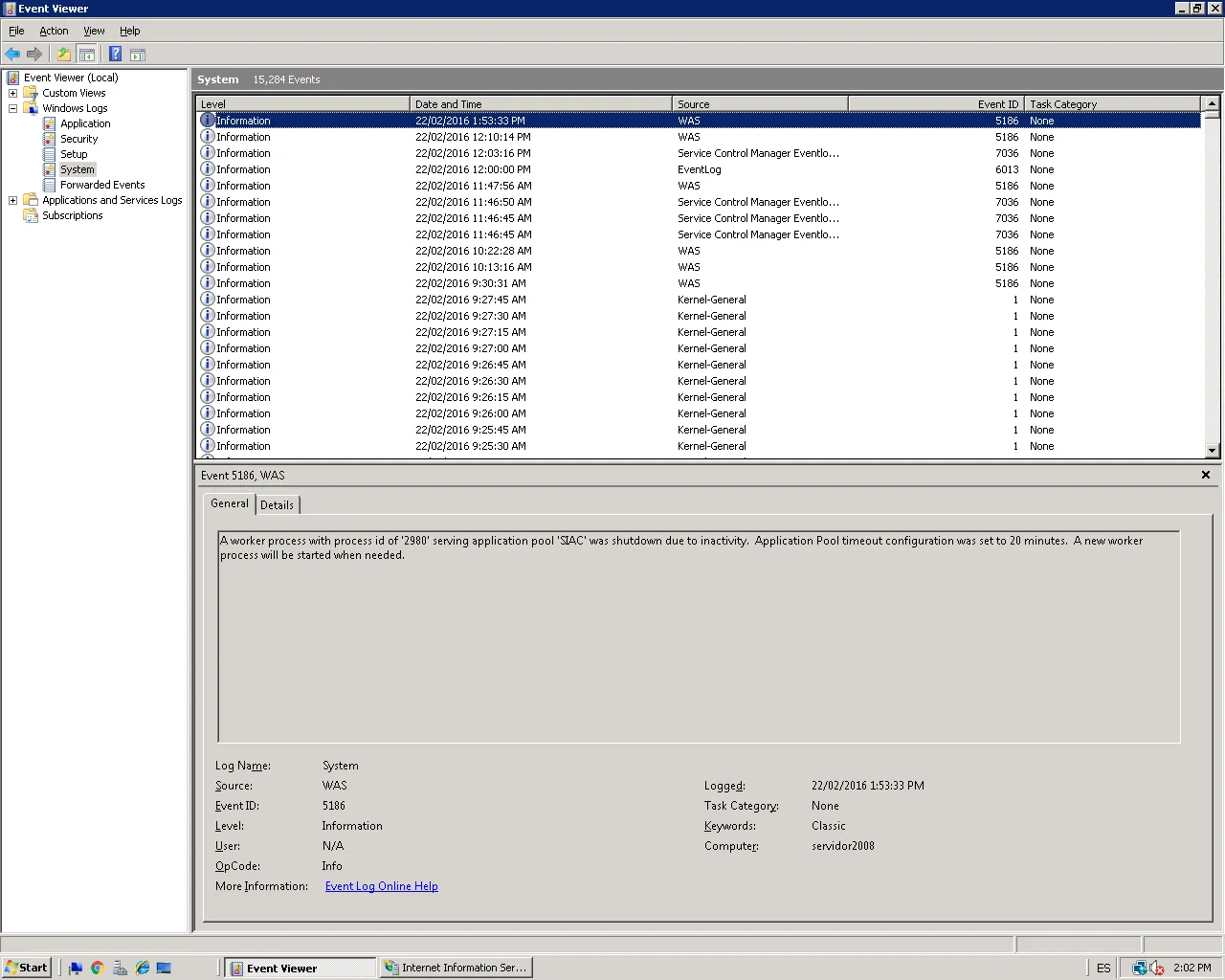Screen dimensions: 1225x980
Task: Click the Event Viewer taskbar button
Action: click(x=301, y=968)
